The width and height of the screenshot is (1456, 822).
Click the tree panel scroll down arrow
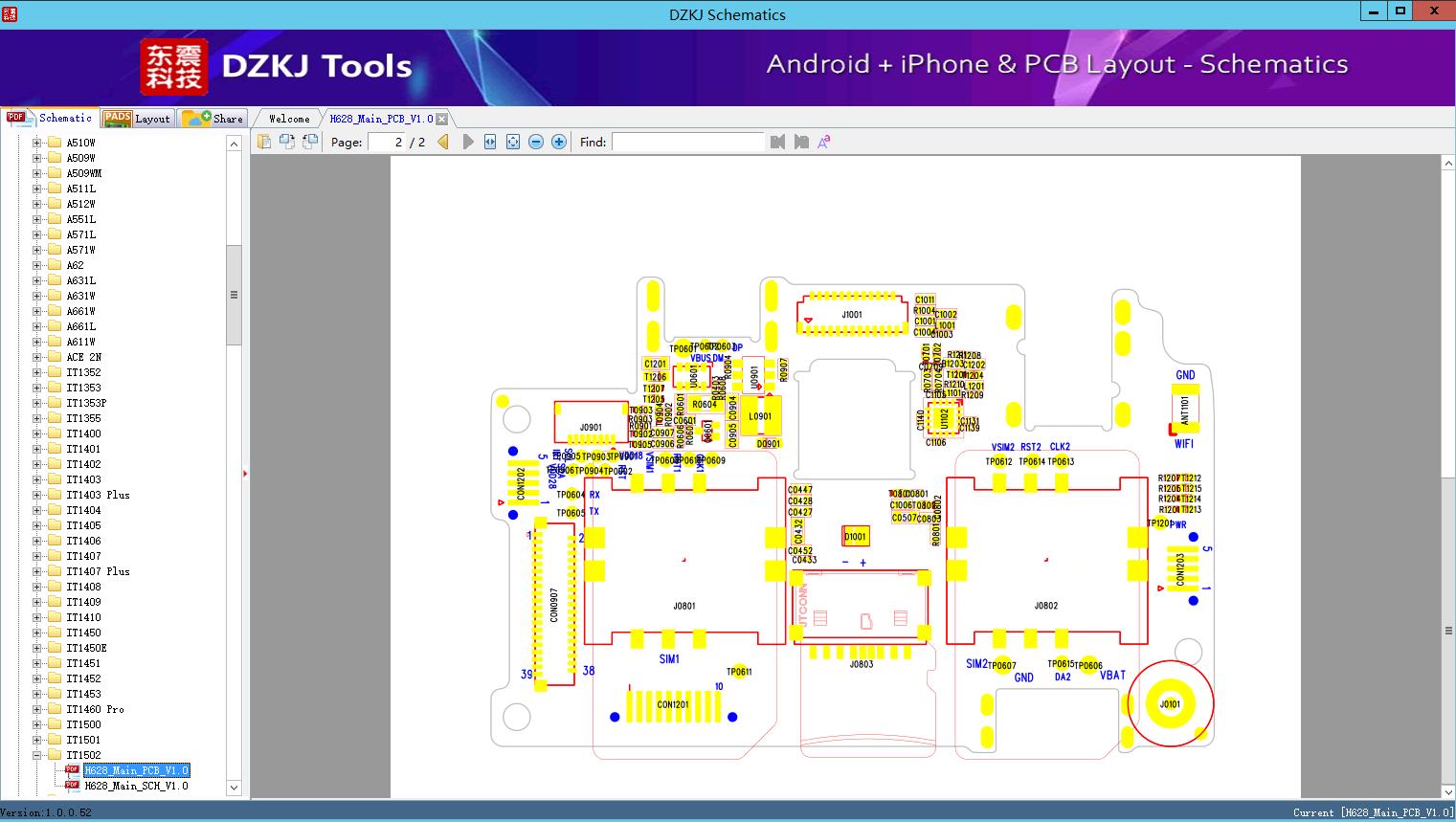click(234, 788)
